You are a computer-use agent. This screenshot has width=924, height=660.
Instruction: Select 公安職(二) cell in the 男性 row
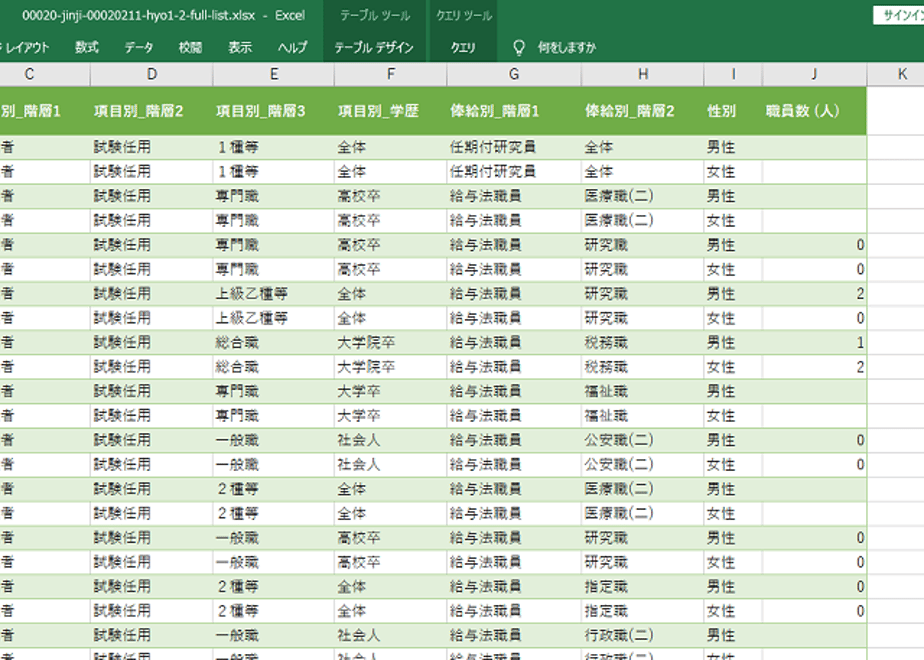pyautogui.click(x=643, y=440)
